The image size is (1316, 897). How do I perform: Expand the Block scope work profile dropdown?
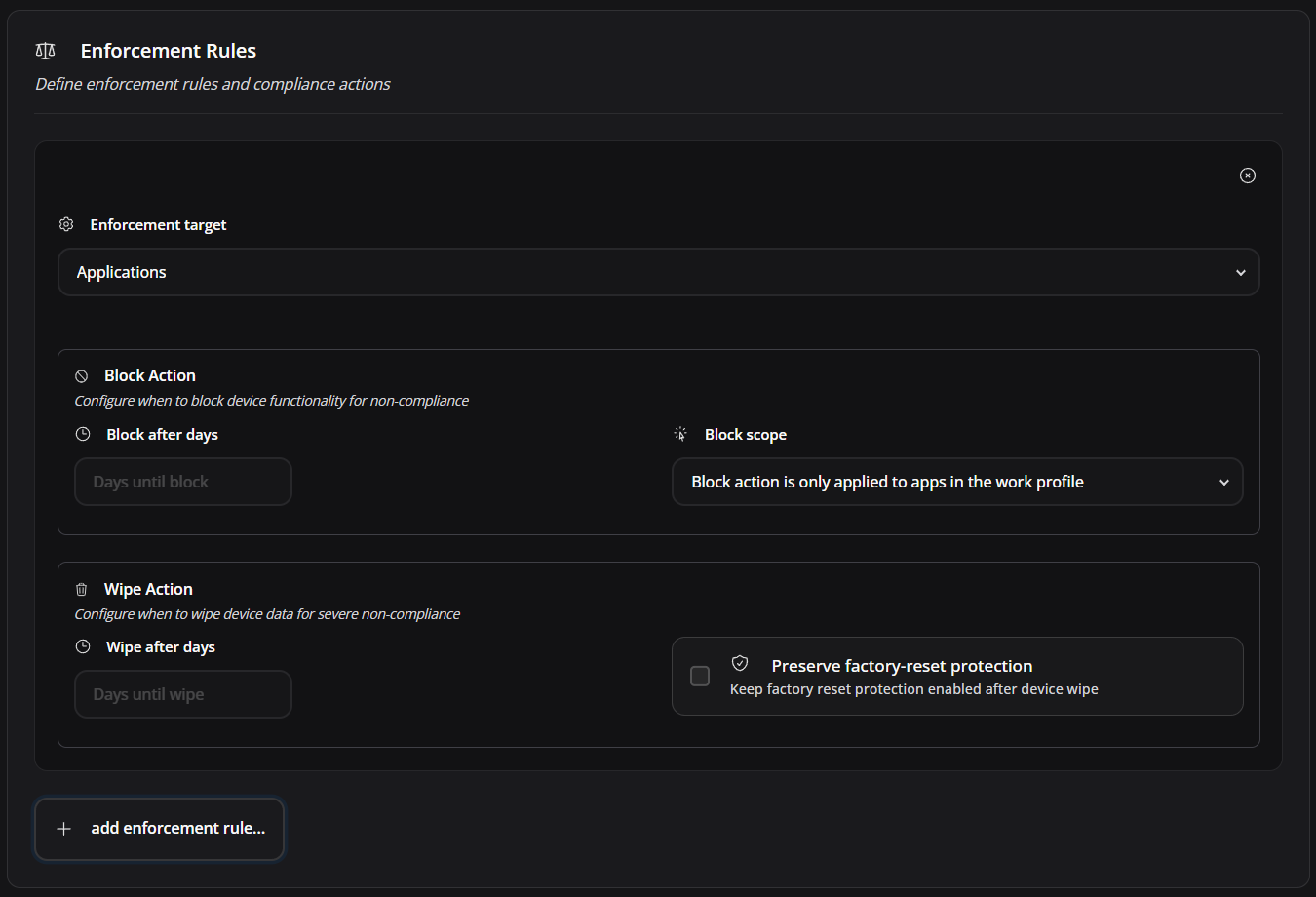(x=957, y=482)
